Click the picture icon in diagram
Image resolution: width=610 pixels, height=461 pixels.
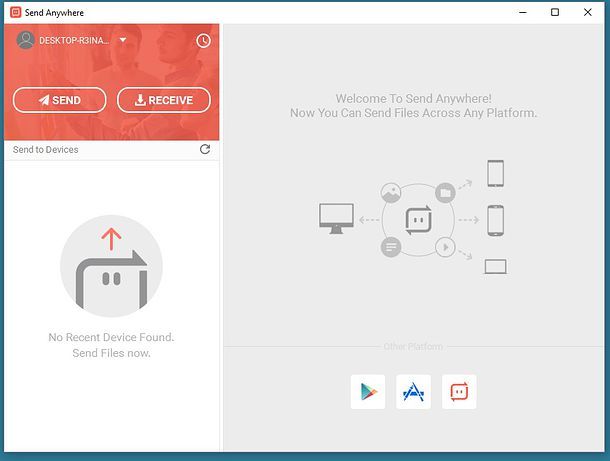(391, 193)
